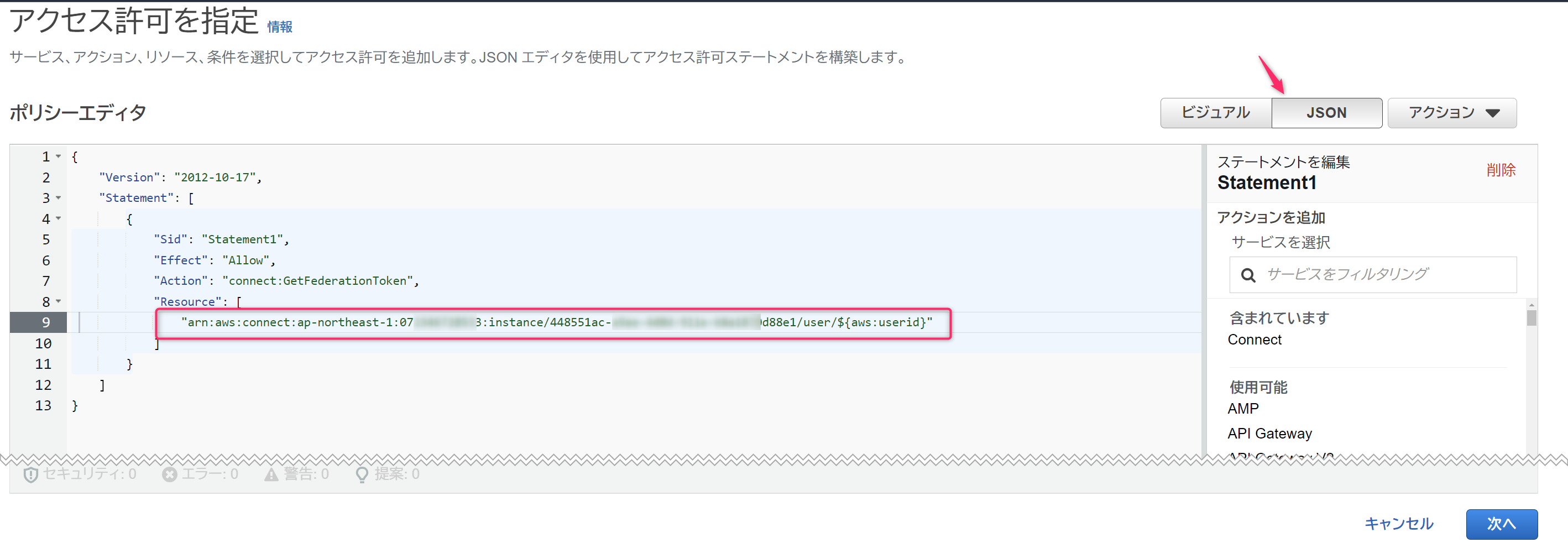Proceed with the 次へ button
1568x548 pixels.
coord(1501,524)
